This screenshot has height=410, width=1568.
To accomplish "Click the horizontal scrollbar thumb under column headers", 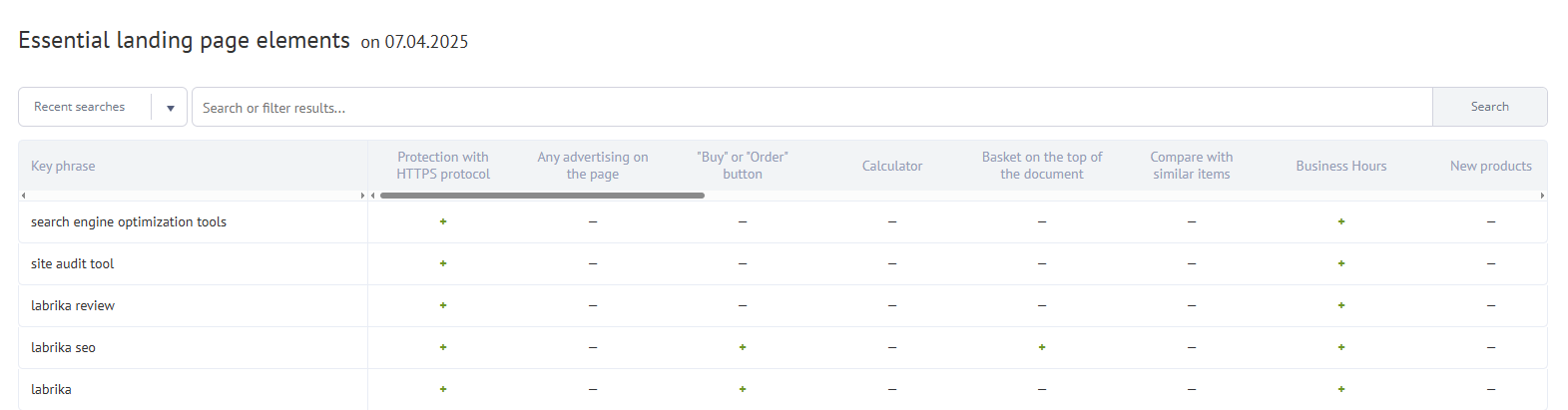I will pyautogui.click(x=542, y=196).
